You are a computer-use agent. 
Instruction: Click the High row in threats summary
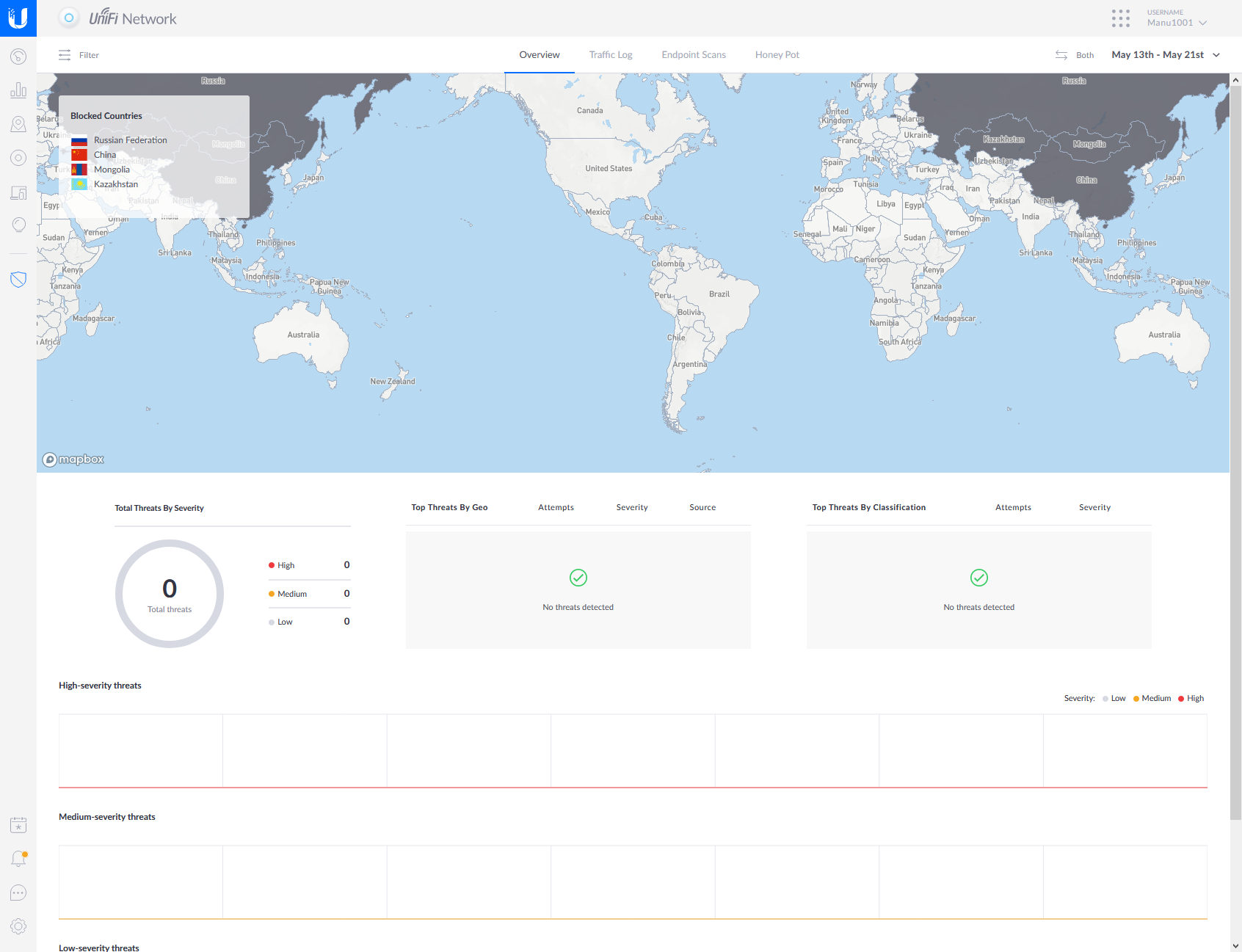coord(309,565)
